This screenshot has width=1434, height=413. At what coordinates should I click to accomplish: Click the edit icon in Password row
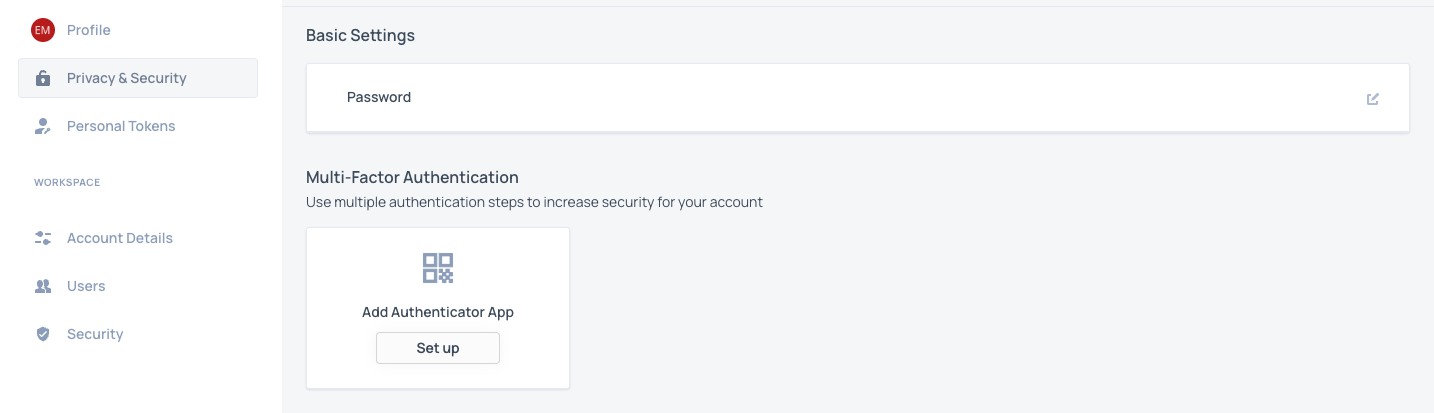pyautogui.click(x=1372, y=98)
